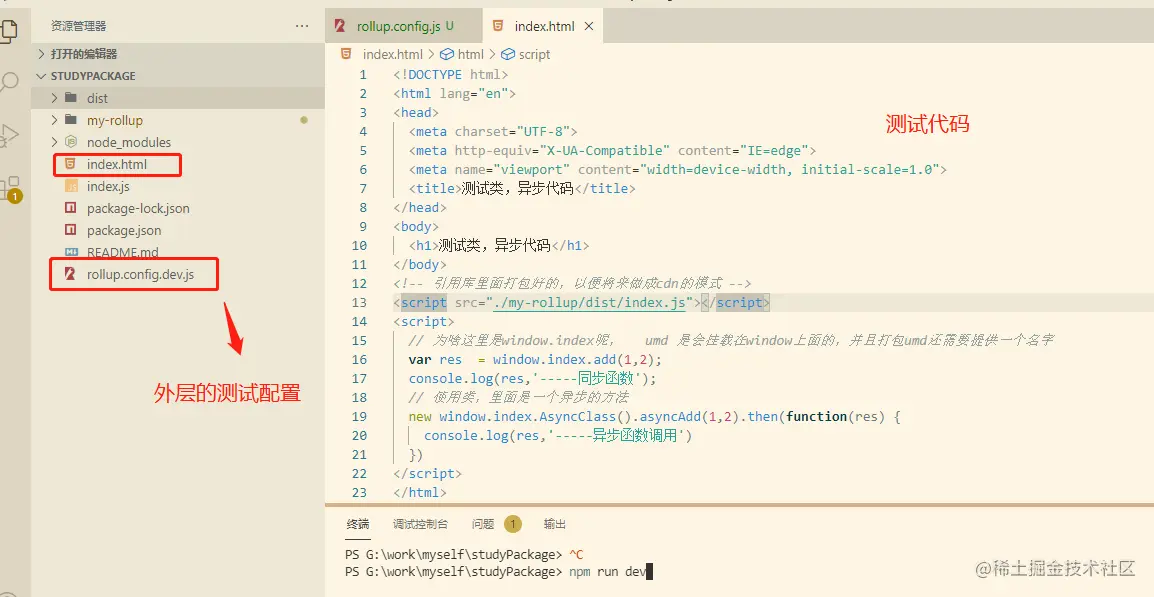Click the rollup icon on rollup.config.js tab
Viewport: 1154px width, 597px height.
(340, 26)
